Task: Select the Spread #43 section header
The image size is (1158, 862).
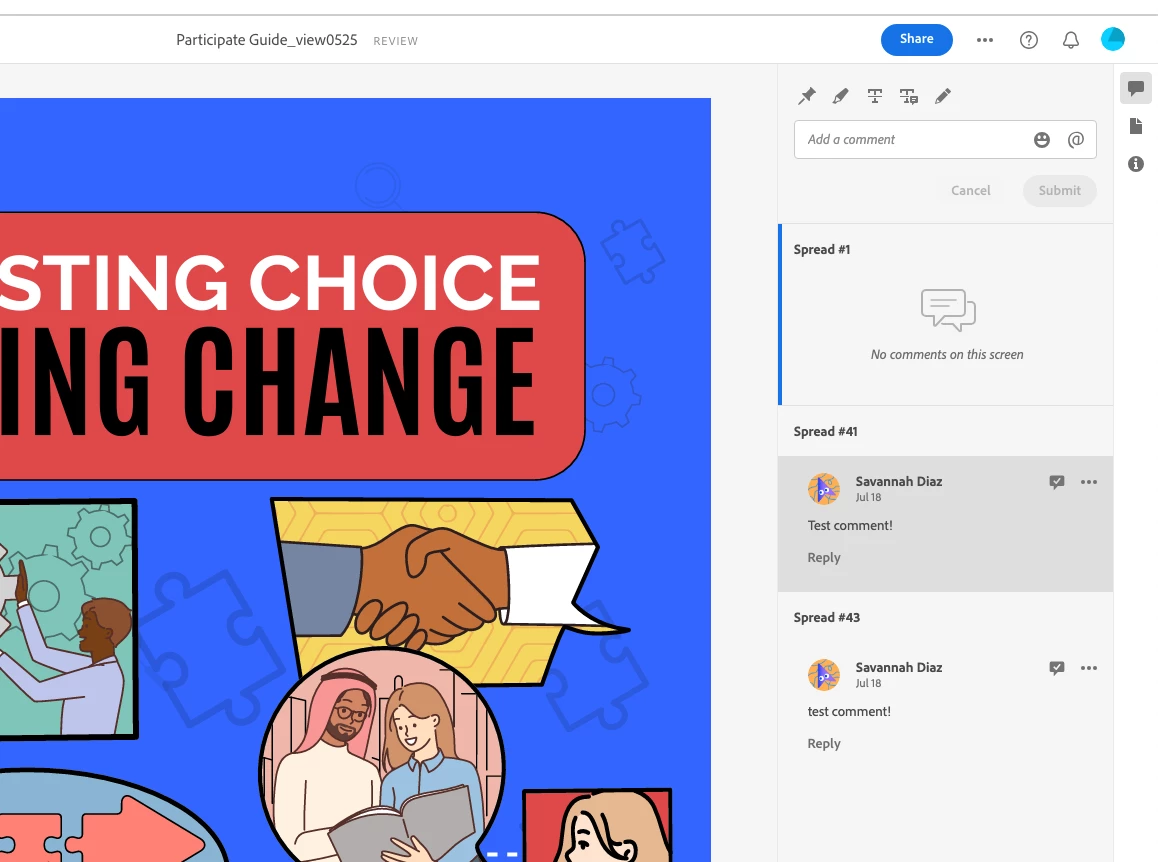Action: (x=826, y=618)
